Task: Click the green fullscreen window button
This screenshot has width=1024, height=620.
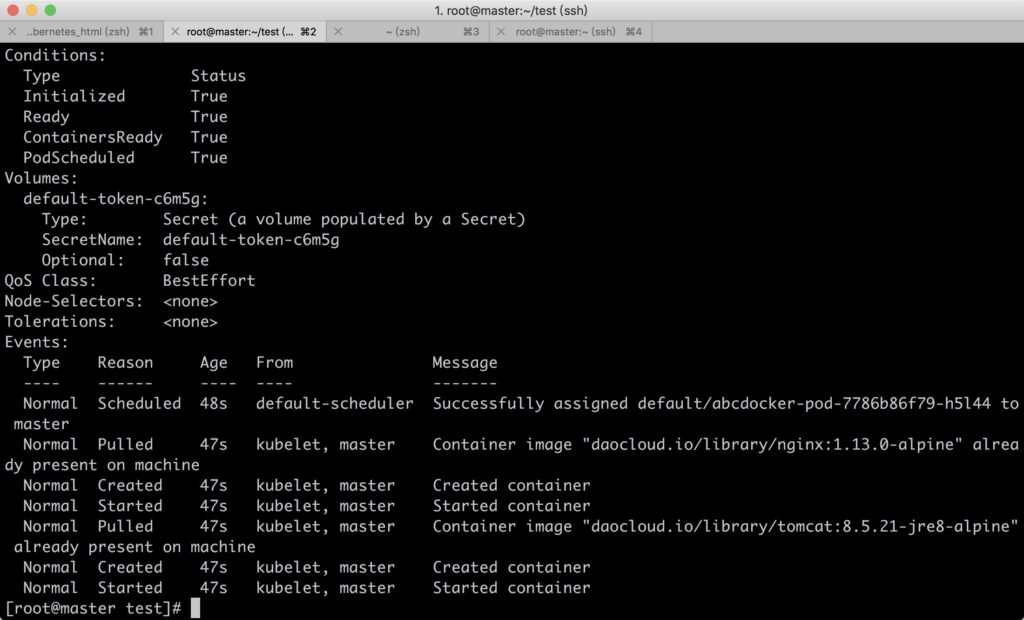Action: pos(50,10)
